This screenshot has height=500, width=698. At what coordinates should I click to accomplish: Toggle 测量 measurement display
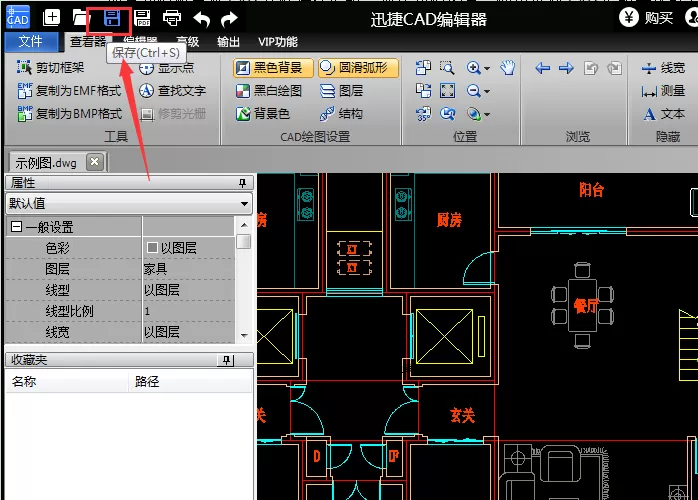663,91
